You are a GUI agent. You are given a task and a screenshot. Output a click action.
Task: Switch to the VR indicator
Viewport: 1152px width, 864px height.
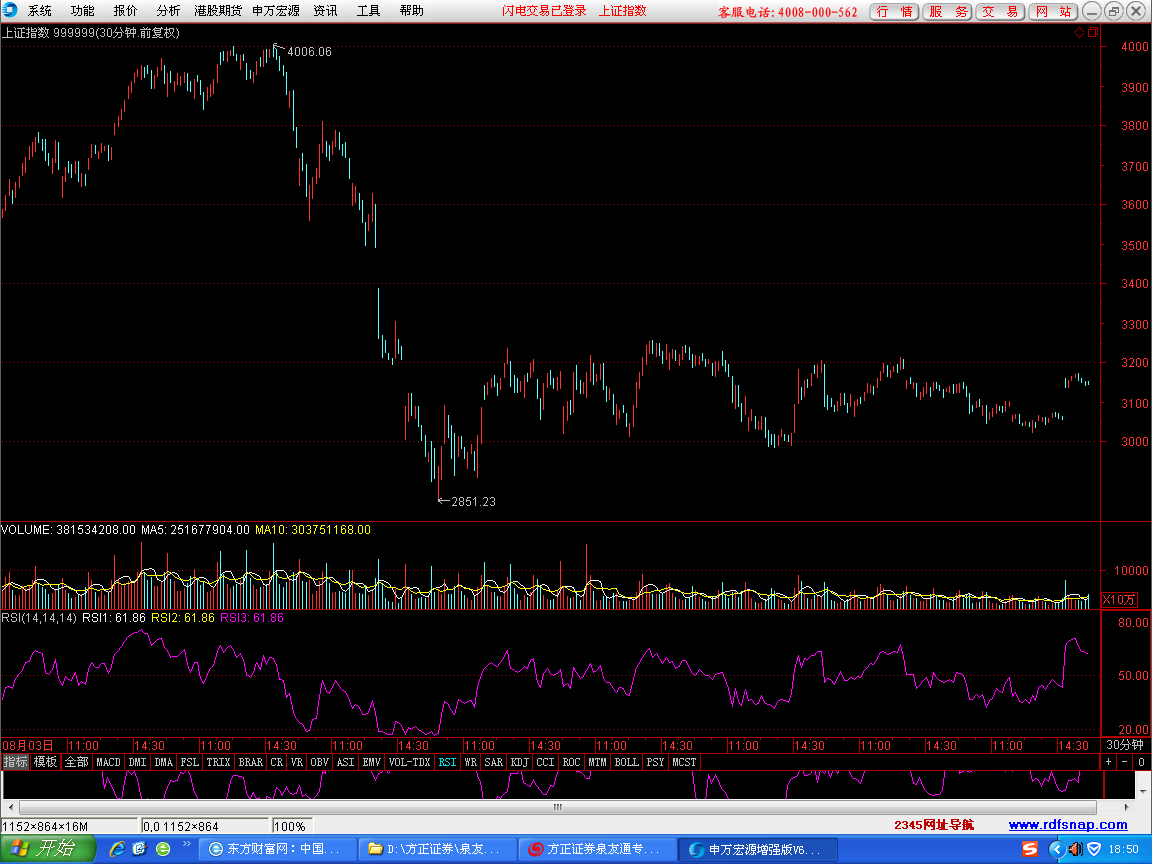pyautogui.click(x=297, y=762)
